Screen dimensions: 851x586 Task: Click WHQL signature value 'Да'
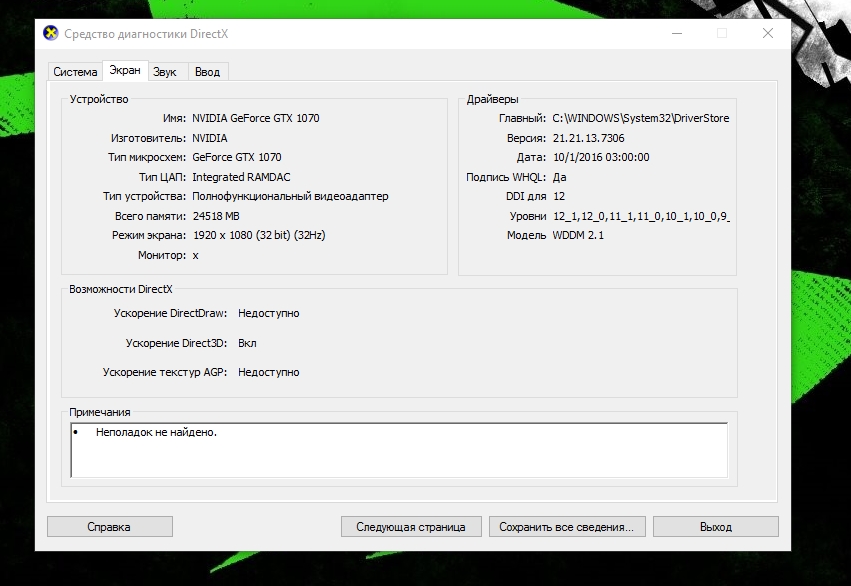pyautogui.click(x=560, y=177)
